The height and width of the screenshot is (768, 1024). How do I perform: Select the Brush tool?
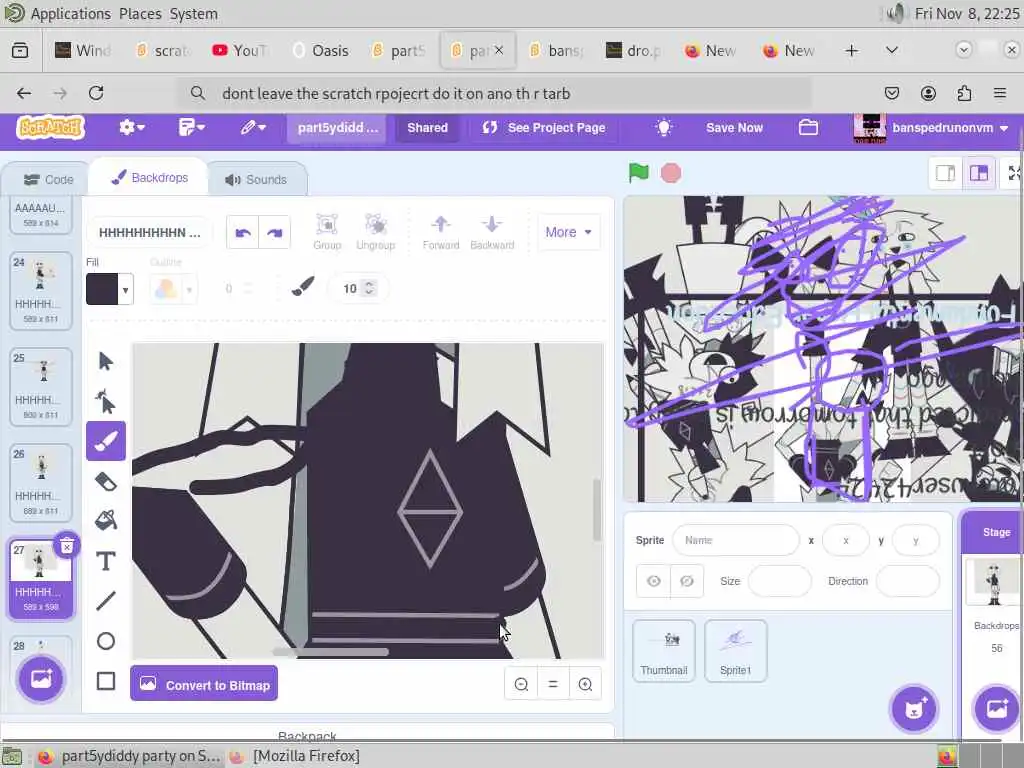point(106,441)
